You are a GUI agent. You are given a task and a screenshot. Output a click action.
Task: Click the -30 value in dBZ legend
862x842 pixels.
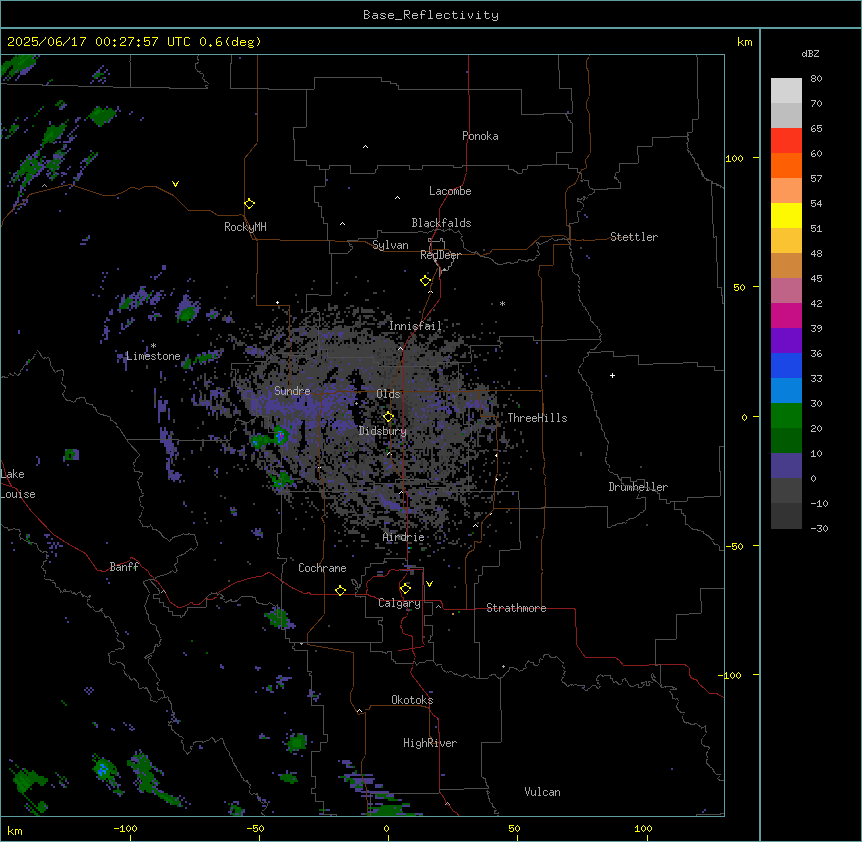819,528
